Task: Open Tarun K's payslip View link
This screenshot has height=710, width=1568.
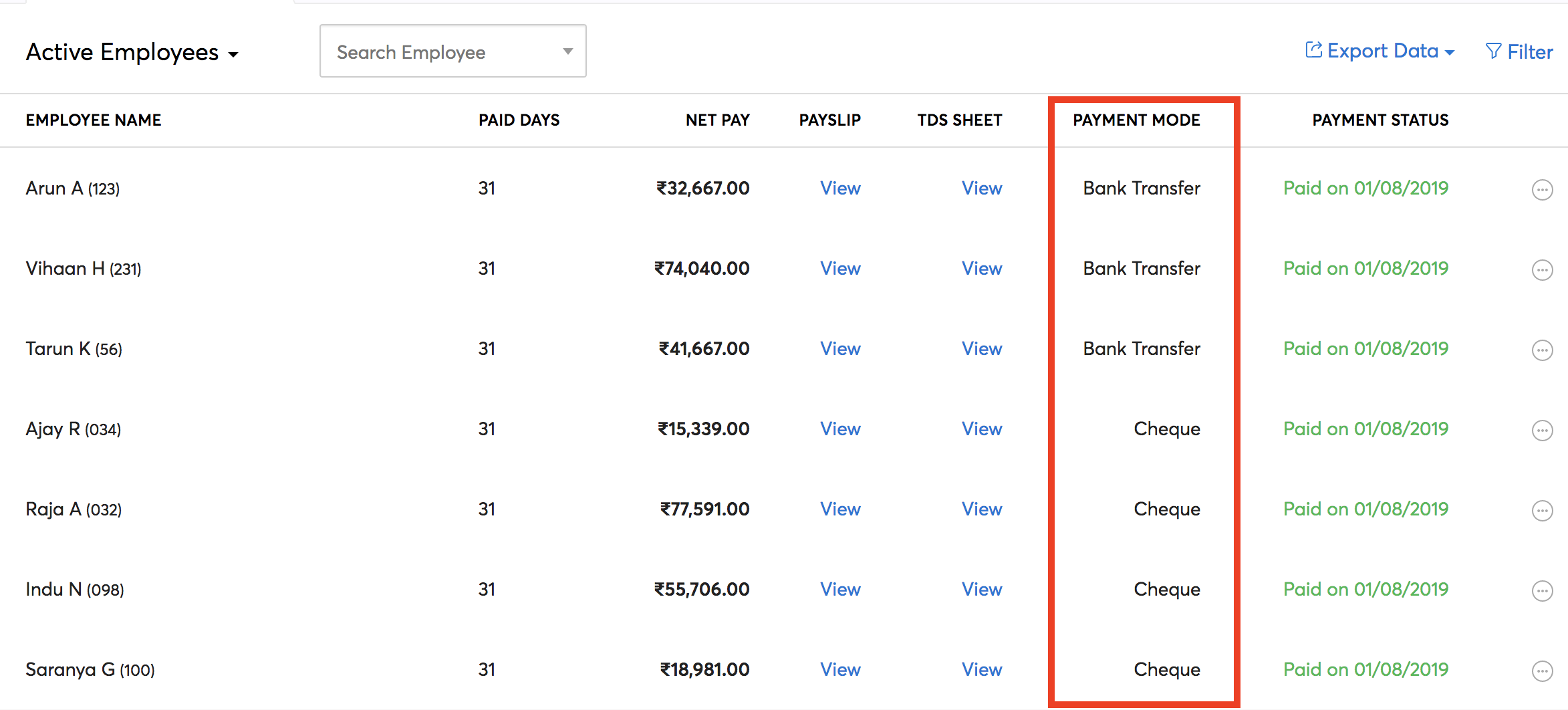Action: tap(840, 349)
